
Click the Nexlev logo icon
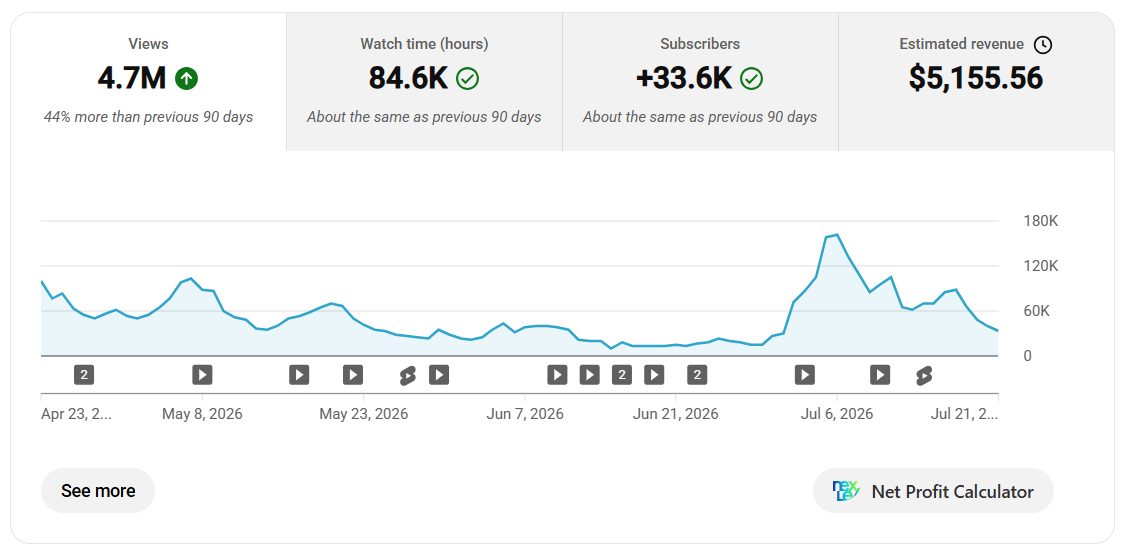coord(846,491)
